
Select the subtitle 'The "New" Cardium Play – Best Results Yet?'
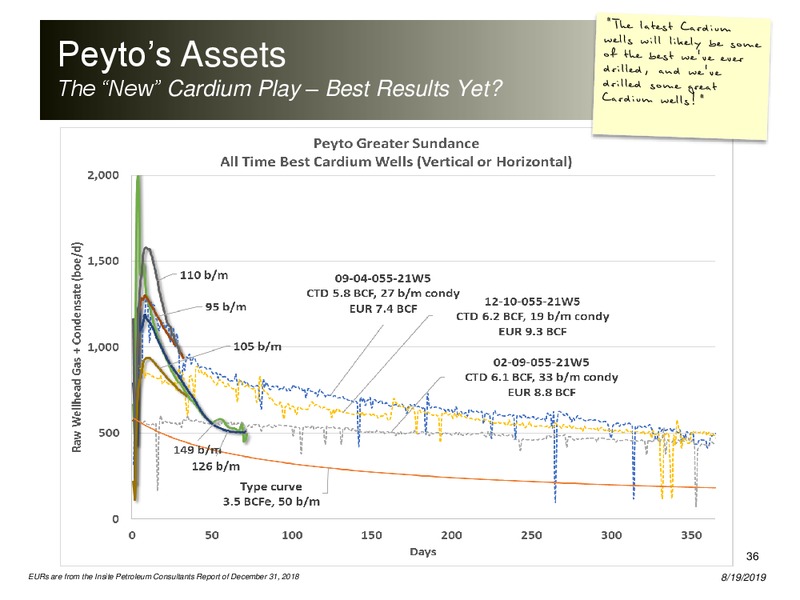tap(280, 88)
